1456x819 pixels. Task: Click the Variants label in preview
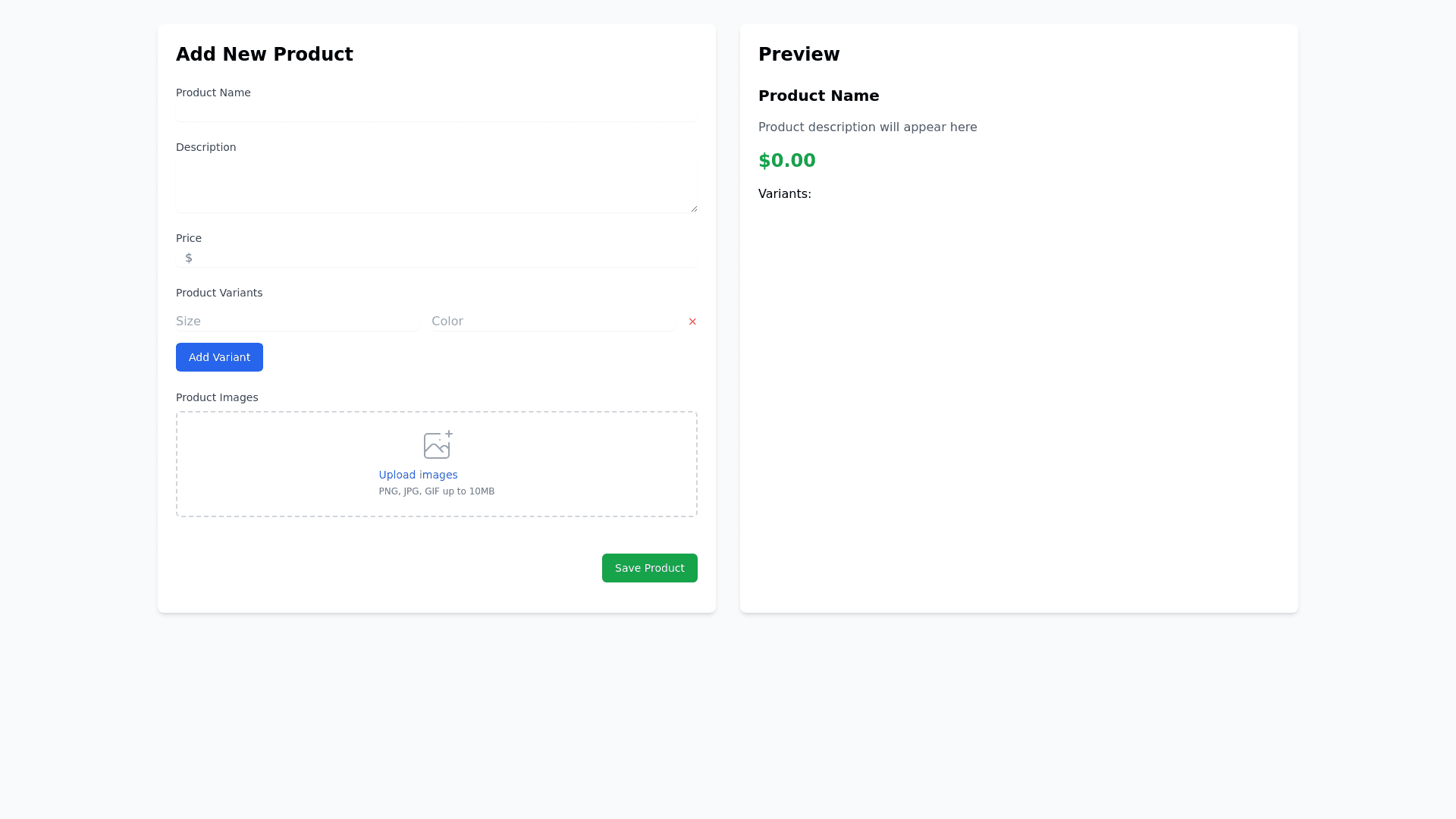pyautogui.click(x=785, y=193)
